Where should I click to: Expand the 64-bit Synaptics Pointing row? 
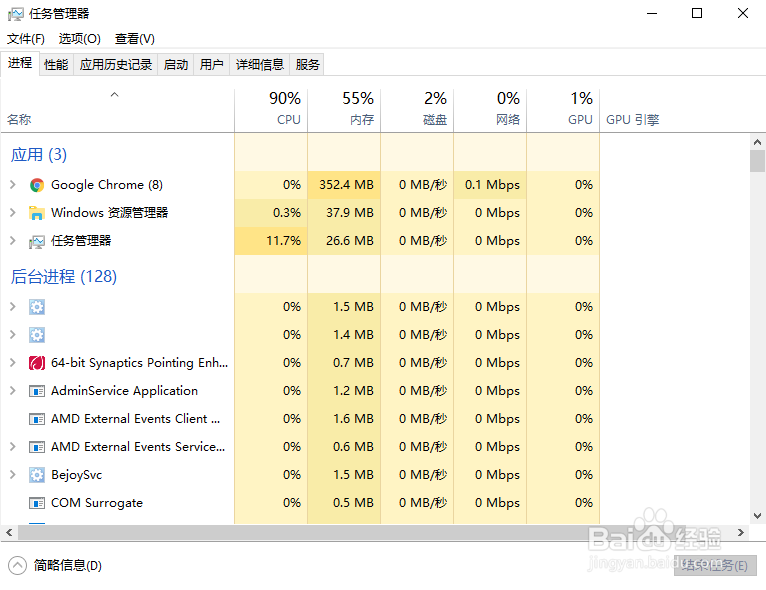(x=13, y=362)
